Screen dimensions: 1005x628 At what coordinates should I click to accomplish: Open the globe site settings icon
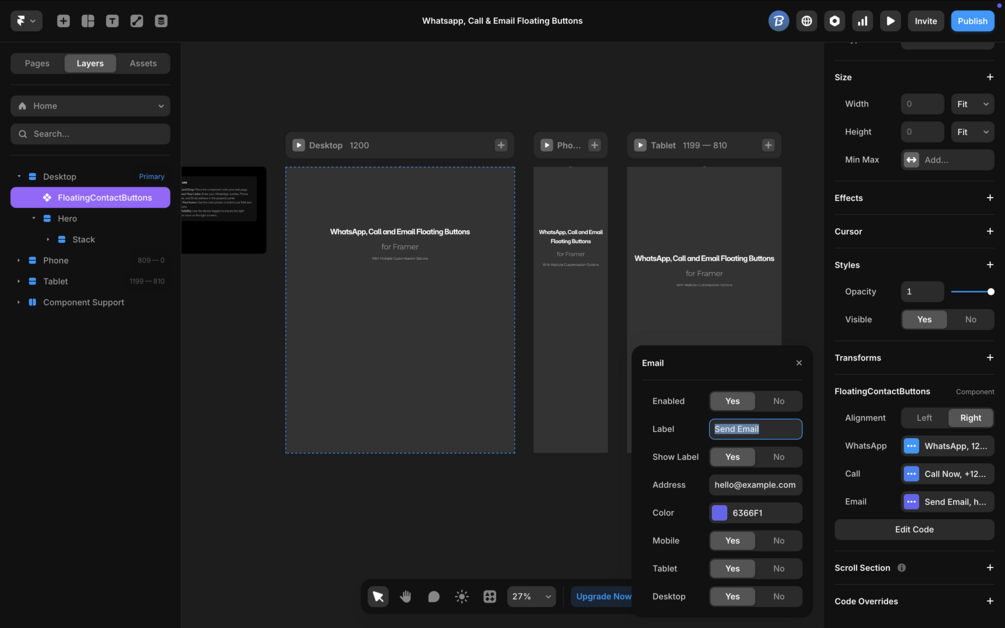(806, 21)
